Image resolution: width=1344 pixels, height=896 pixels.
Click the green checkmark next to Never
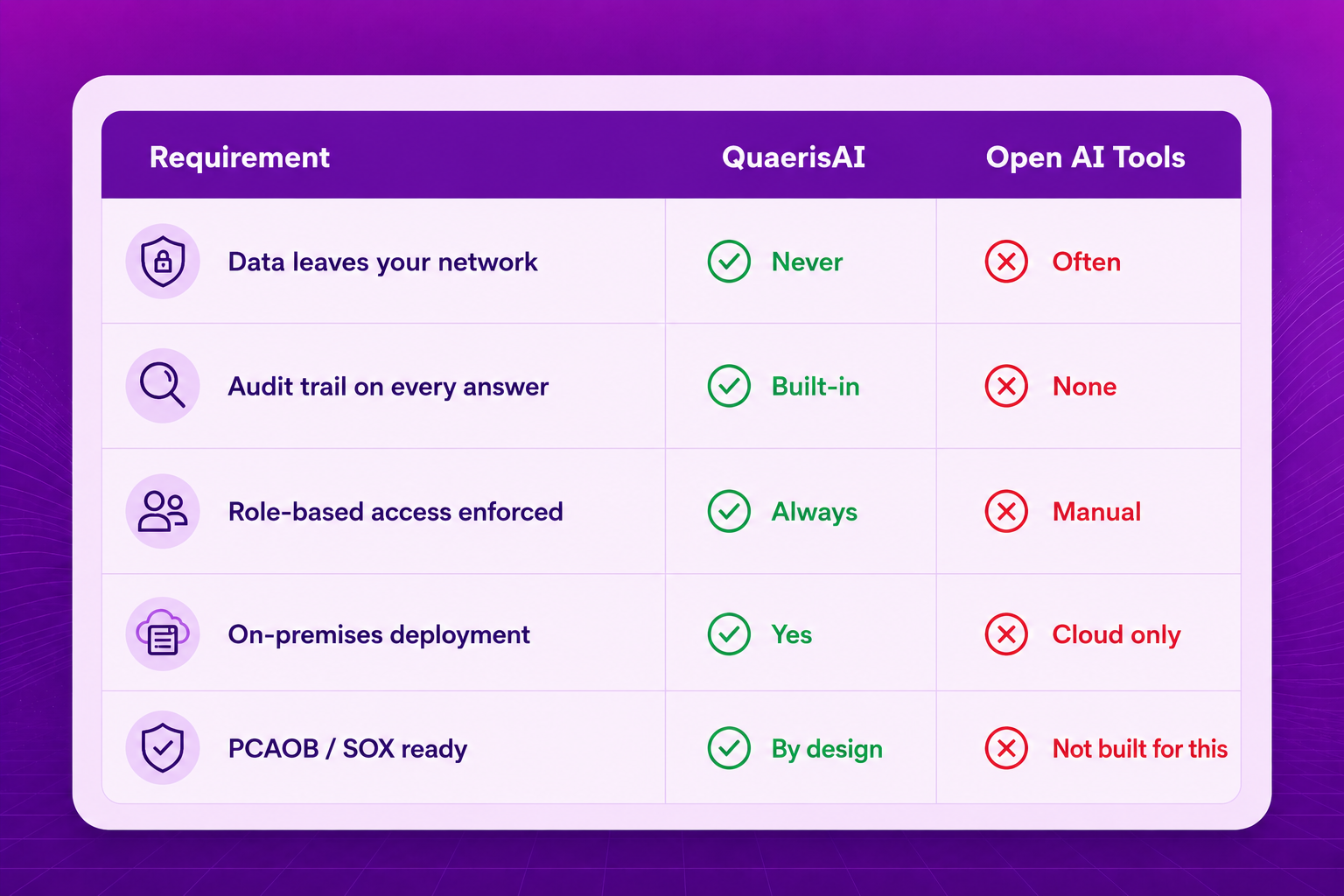(729, 261)
